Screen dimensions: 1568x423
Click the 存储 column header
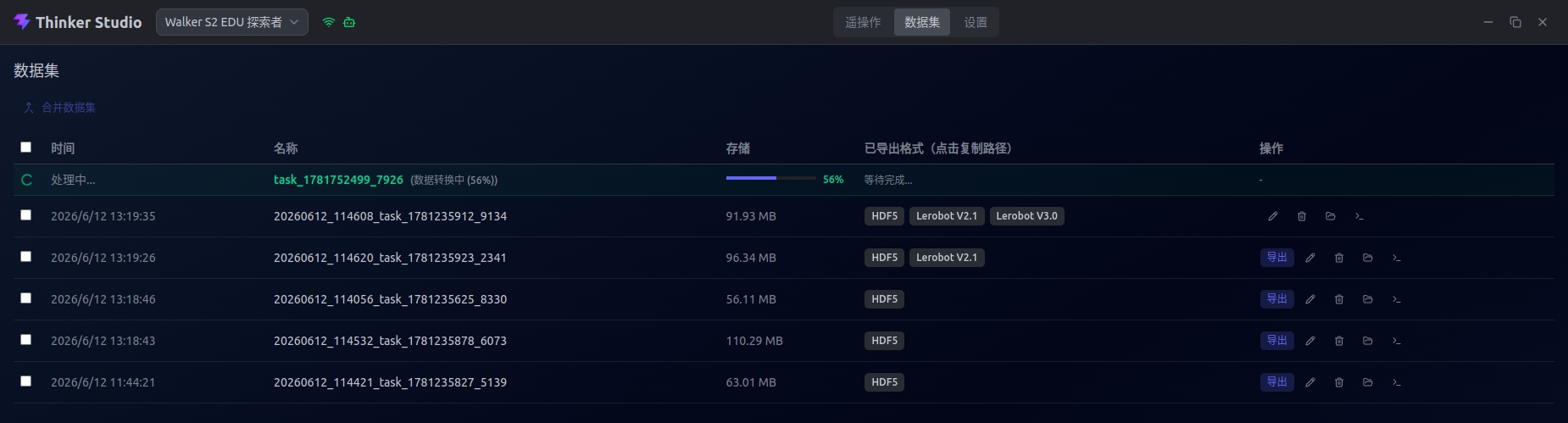738,148
